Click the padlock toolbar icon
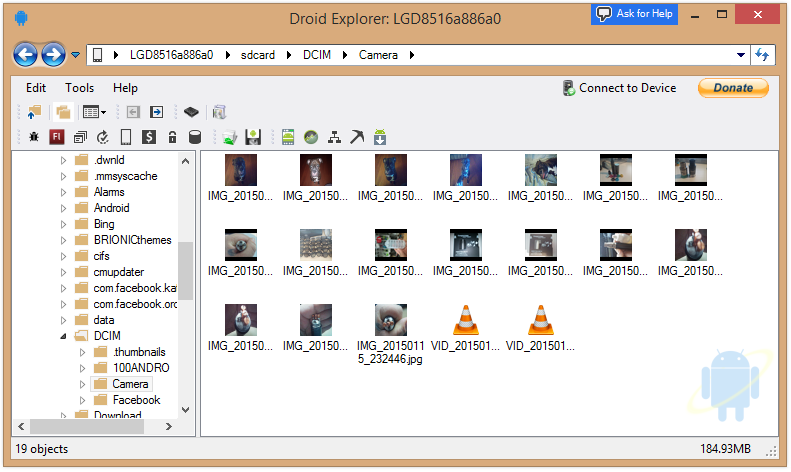Viewport: 791px width, 472px height. click(173, 137)
